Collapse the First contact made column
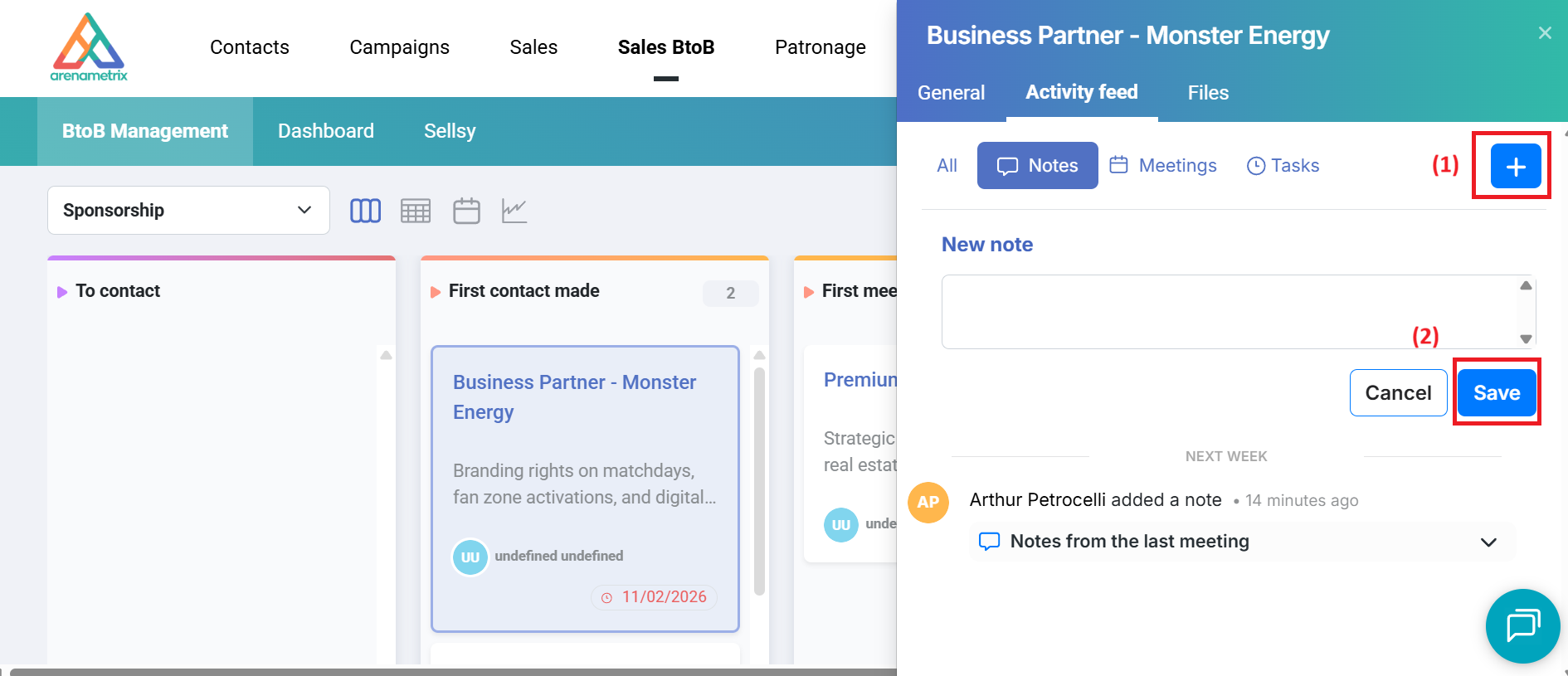The height and width of the screenshot is (676, 1568). coord(436,292)
